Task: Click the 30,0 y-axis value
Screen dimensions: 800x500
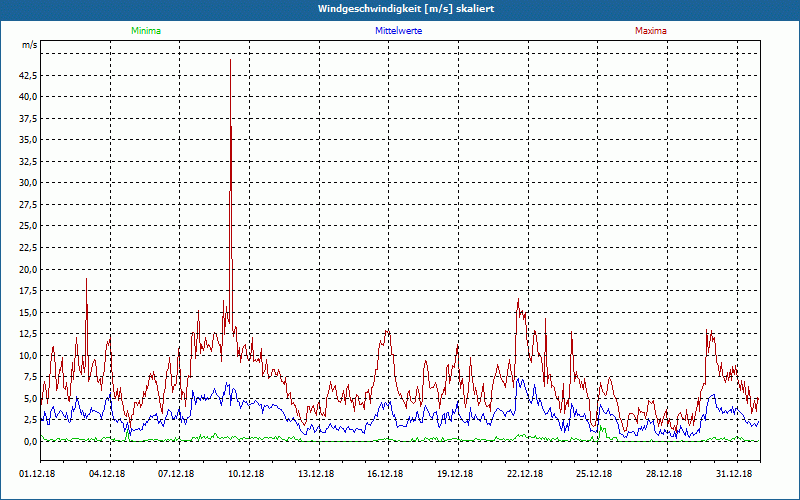Action: [x=28, y=183]
